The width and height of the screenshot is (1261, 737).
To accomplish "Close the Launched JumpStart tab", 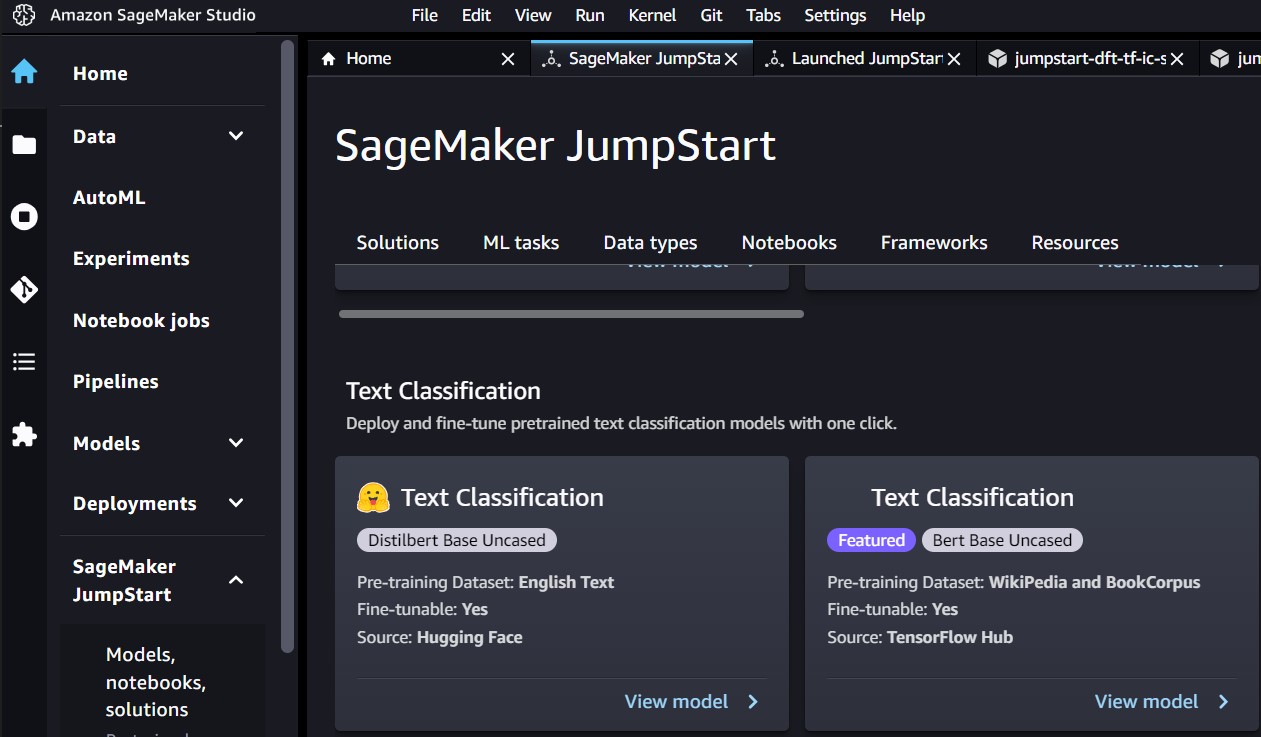I will (x=954, y=59).
